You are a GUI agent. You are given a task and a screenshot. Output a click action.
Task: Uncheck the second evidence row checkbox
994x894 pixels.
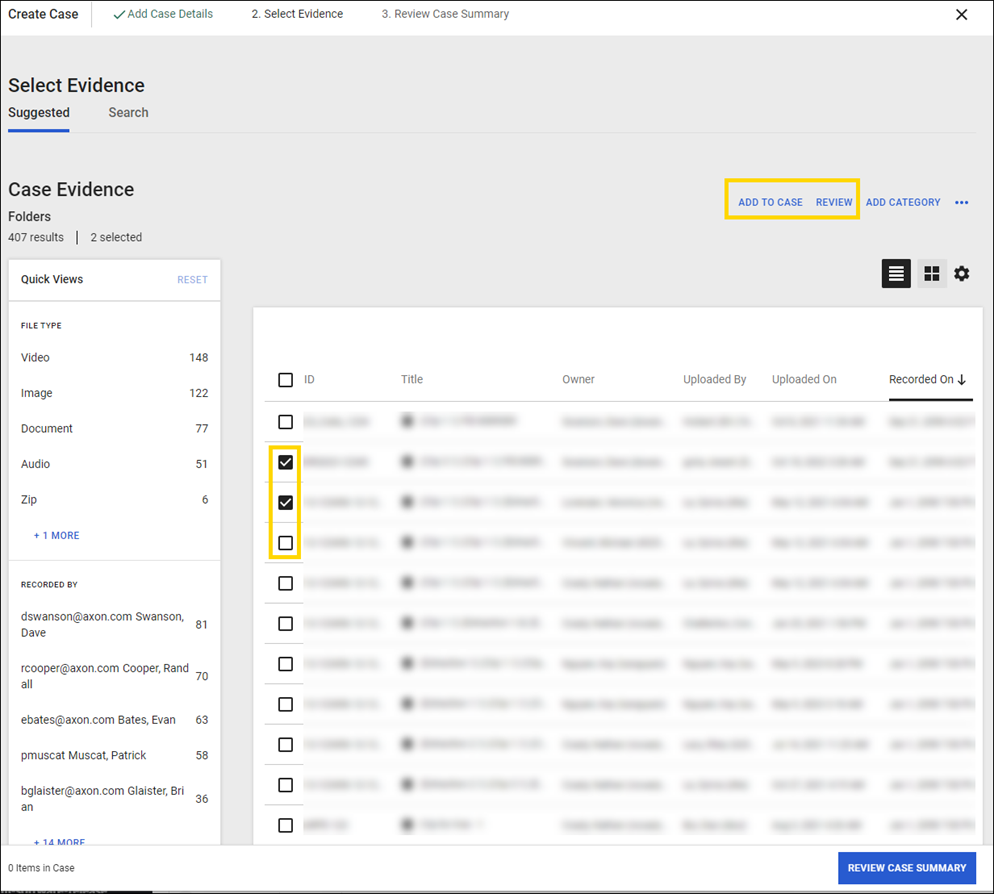(286, 462)
